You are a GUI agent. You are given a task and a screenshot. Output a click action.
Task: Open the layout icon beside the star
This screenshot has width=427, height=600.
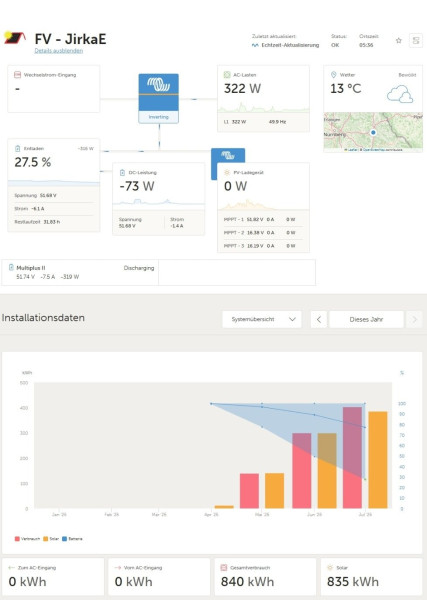pos(416,40)
